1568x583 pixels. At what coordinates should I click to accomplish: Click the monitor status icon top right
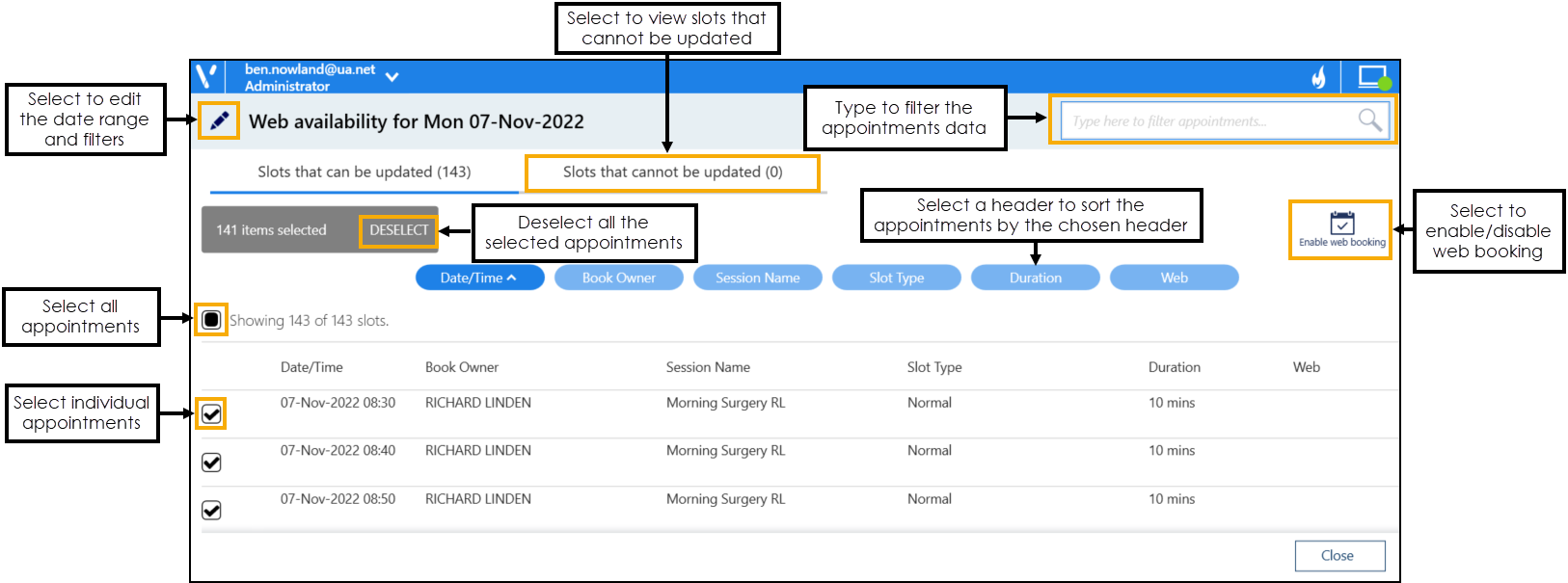point(1372,77)
